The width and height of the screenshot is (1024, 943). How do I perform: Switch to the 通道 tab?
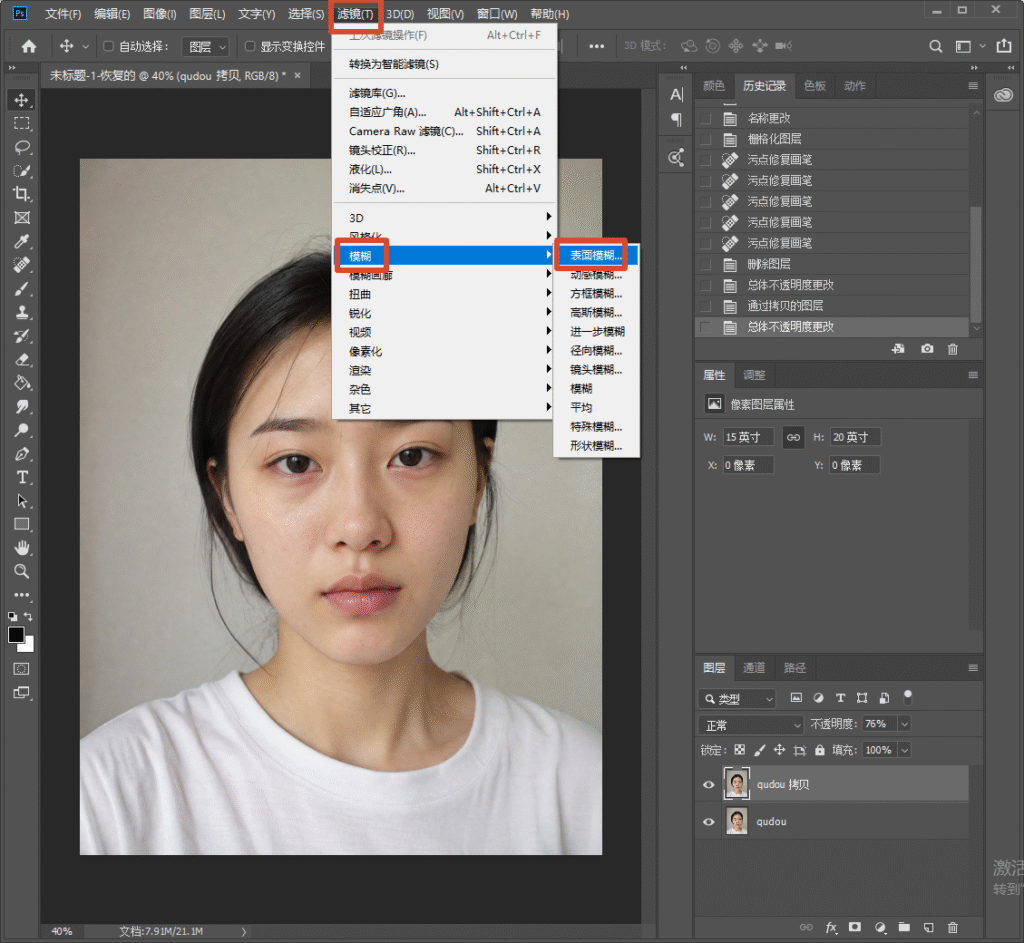(754, 667)
